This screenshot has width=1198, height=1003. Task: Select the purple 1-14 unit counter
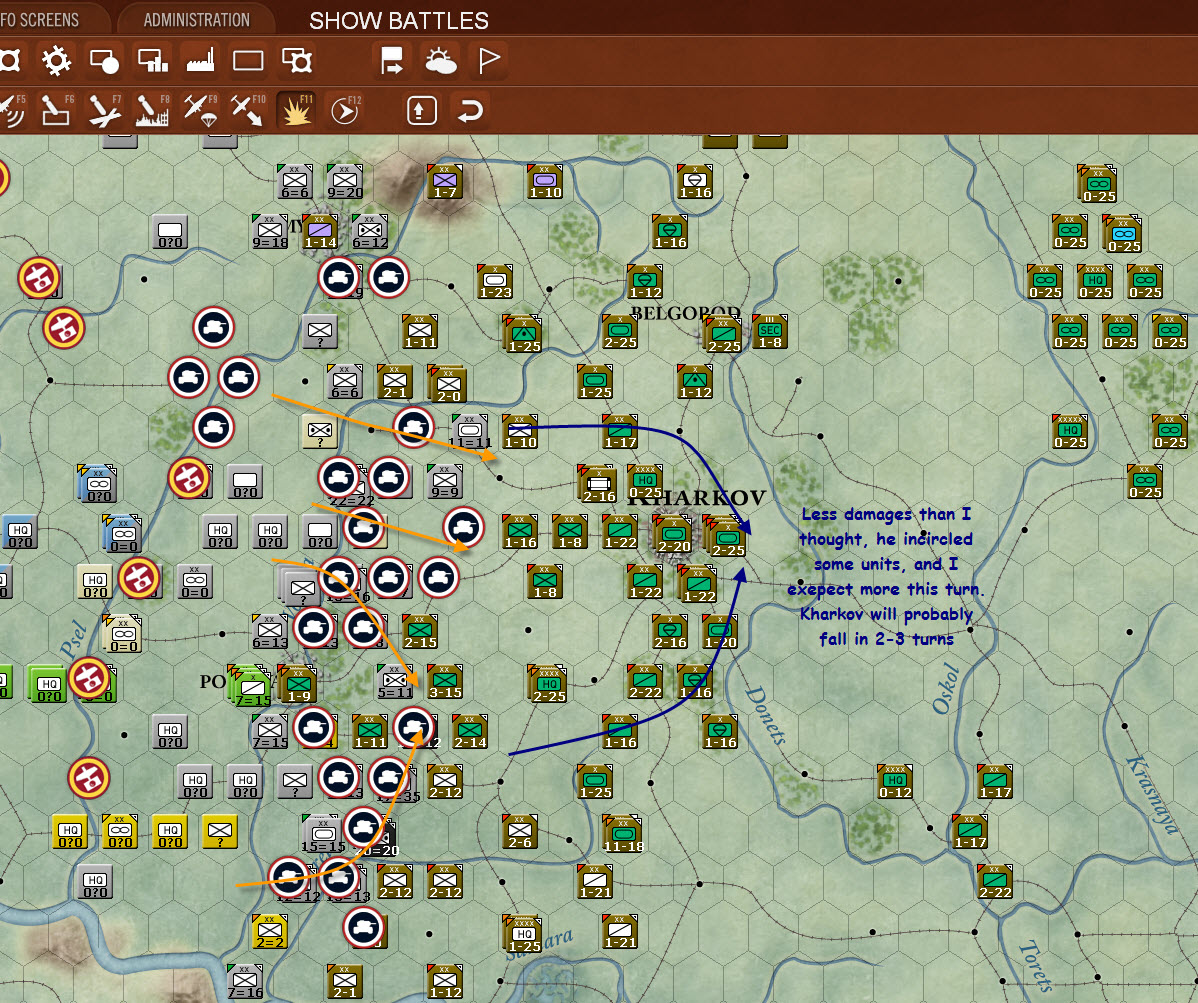click(319, 231)
